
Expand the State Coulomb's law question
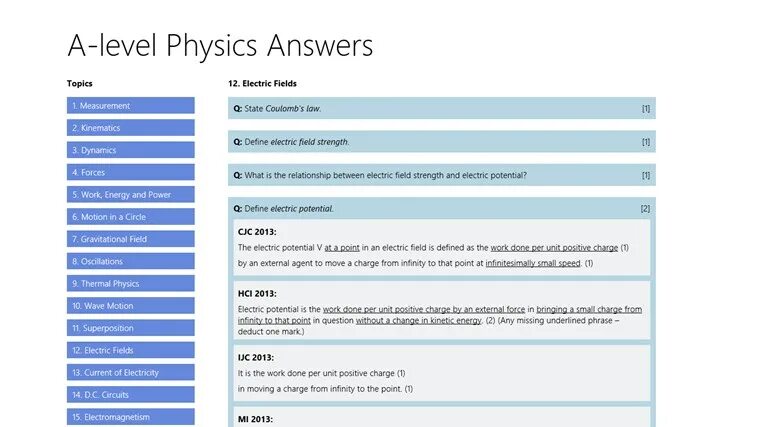point(441,108)
